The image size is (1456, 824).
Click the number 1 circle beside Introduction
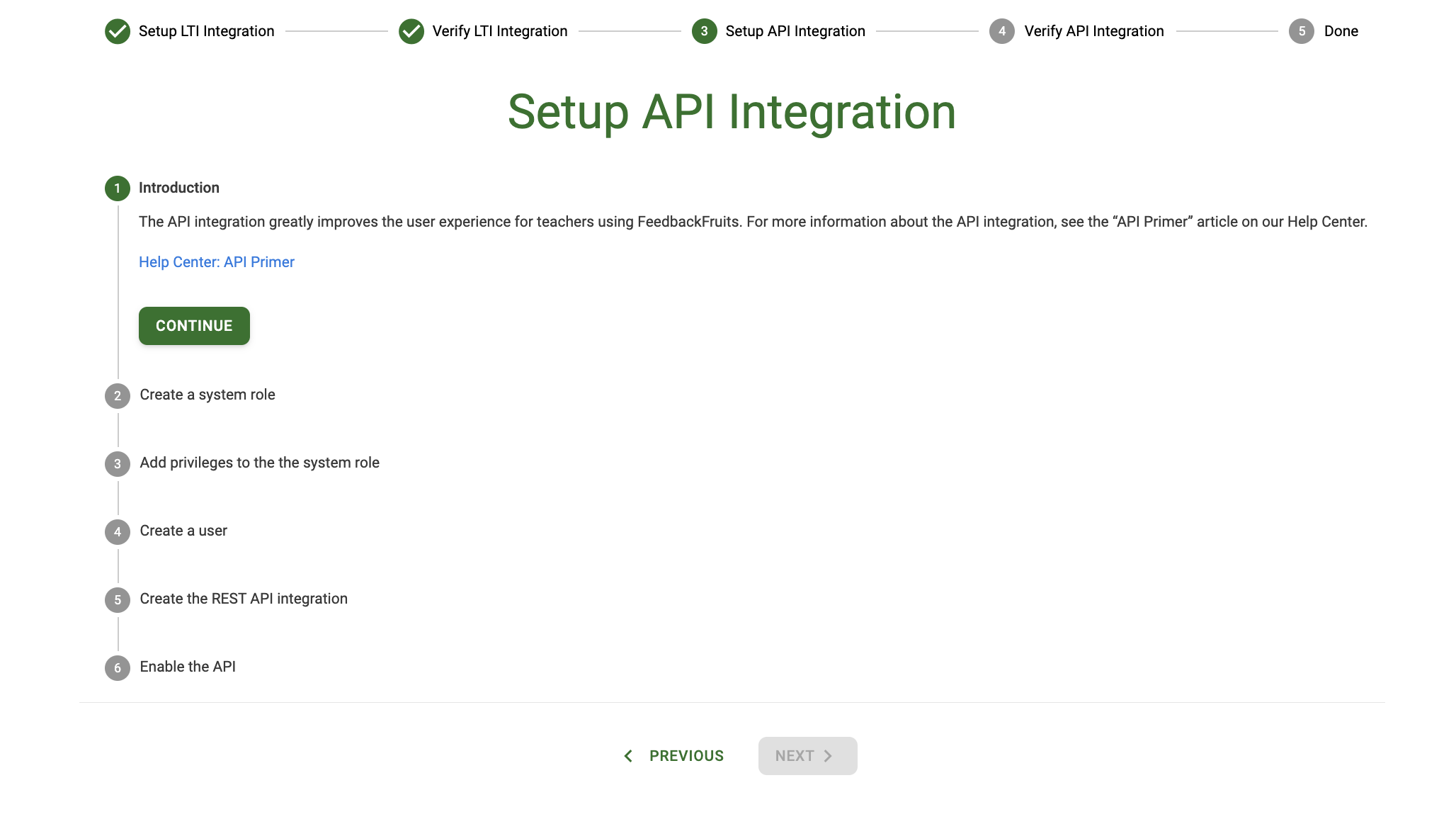(118, 188)
